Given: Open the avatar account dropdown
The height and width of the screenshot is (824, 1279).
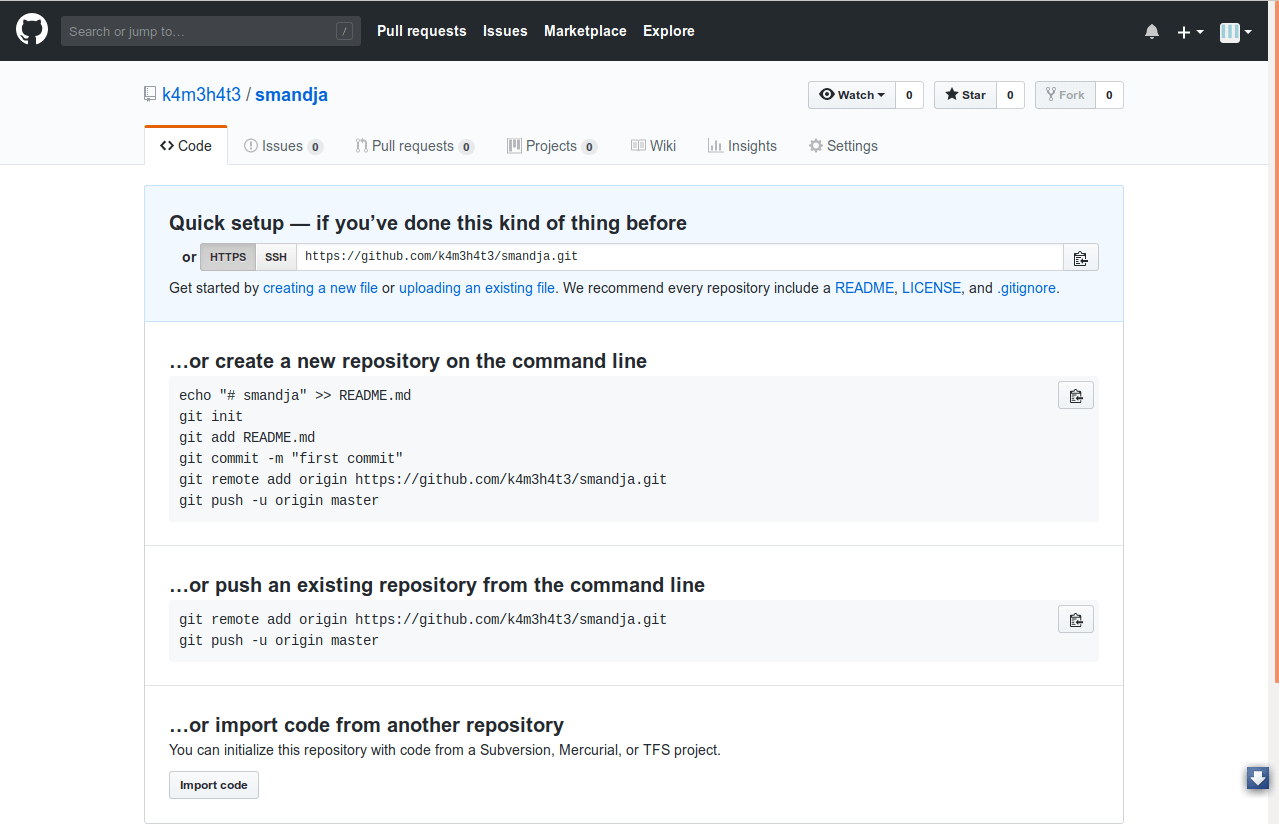Looking at the screenshot, I should (1235, 31).
